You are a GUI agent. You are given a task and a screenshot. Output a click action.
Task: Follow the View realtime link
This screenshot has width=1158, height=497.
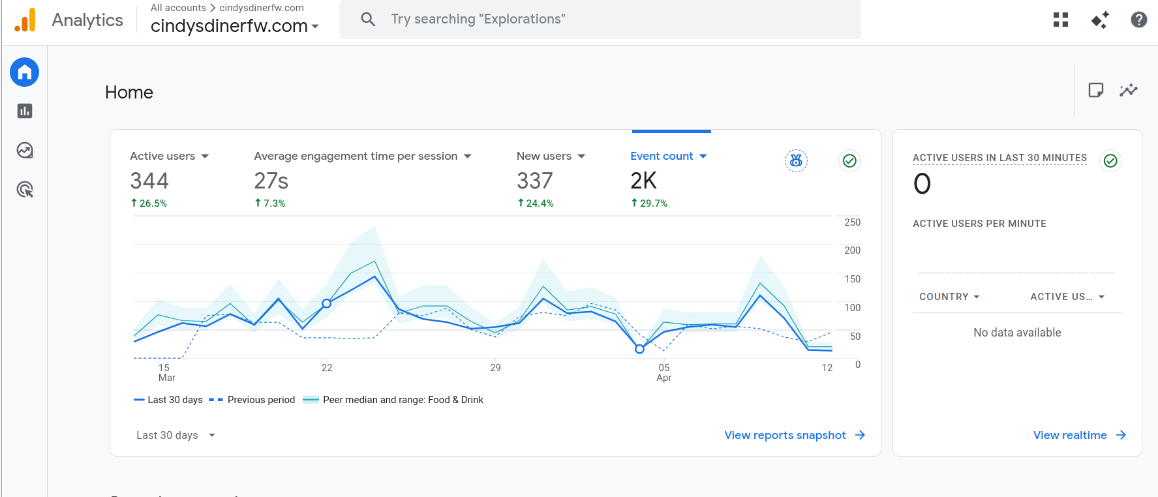pyautogui.click(x=1080, y=435)
